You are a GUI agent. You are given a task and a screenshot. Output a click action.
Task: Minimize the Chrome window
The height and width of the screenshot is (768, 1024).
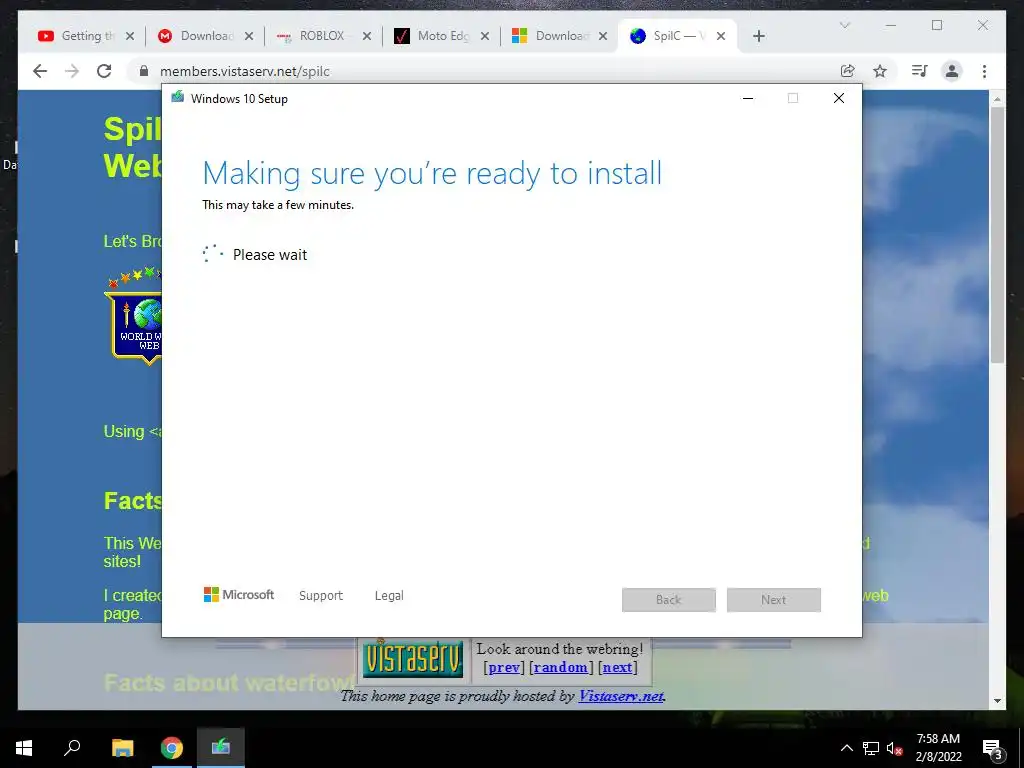pyautogui.click(x=890, y=25)
